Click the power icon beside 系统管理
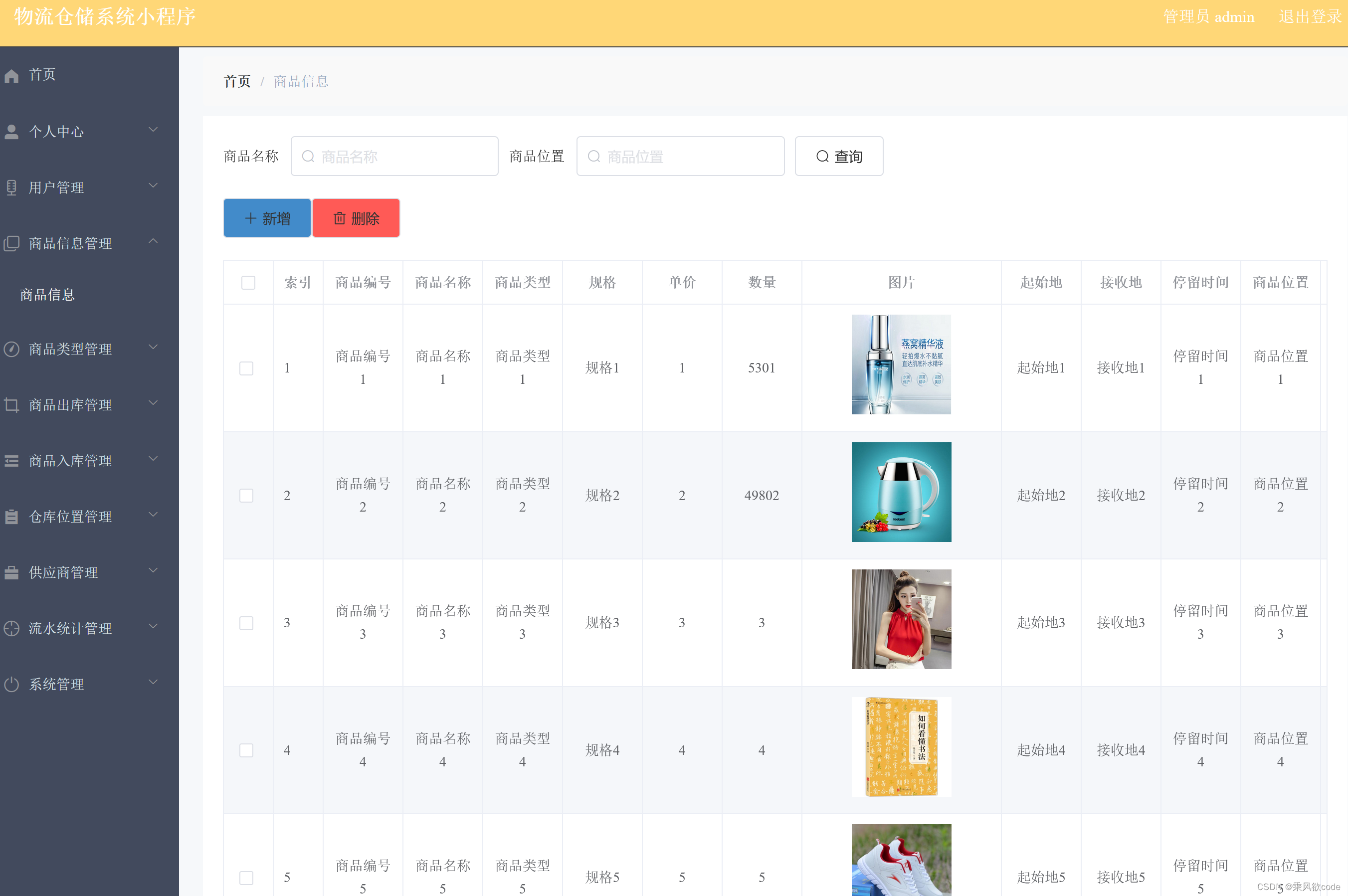 pyautogui.click(x=11, y=684)
